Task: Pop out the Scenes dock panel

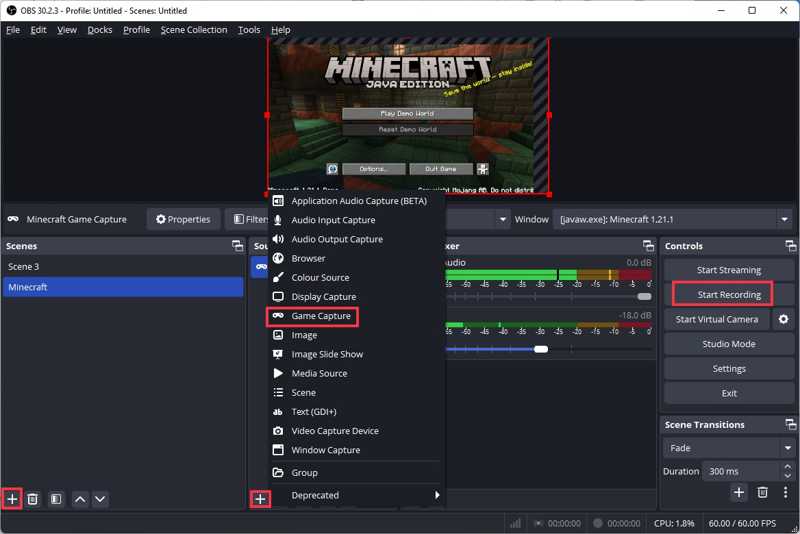Action: [x=237, y=246]
